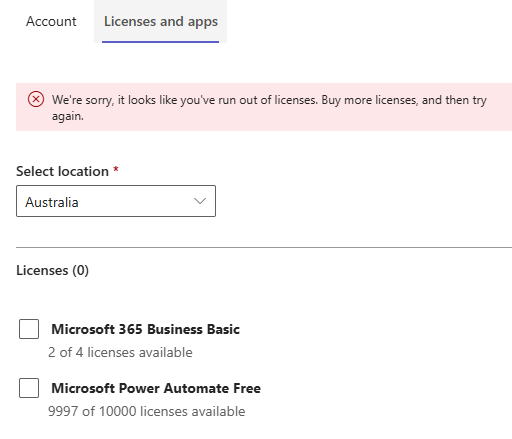This screenshot has width=512, height=439.
Task: Click the word 'again.' in error banner
Action: coord(68,116)
